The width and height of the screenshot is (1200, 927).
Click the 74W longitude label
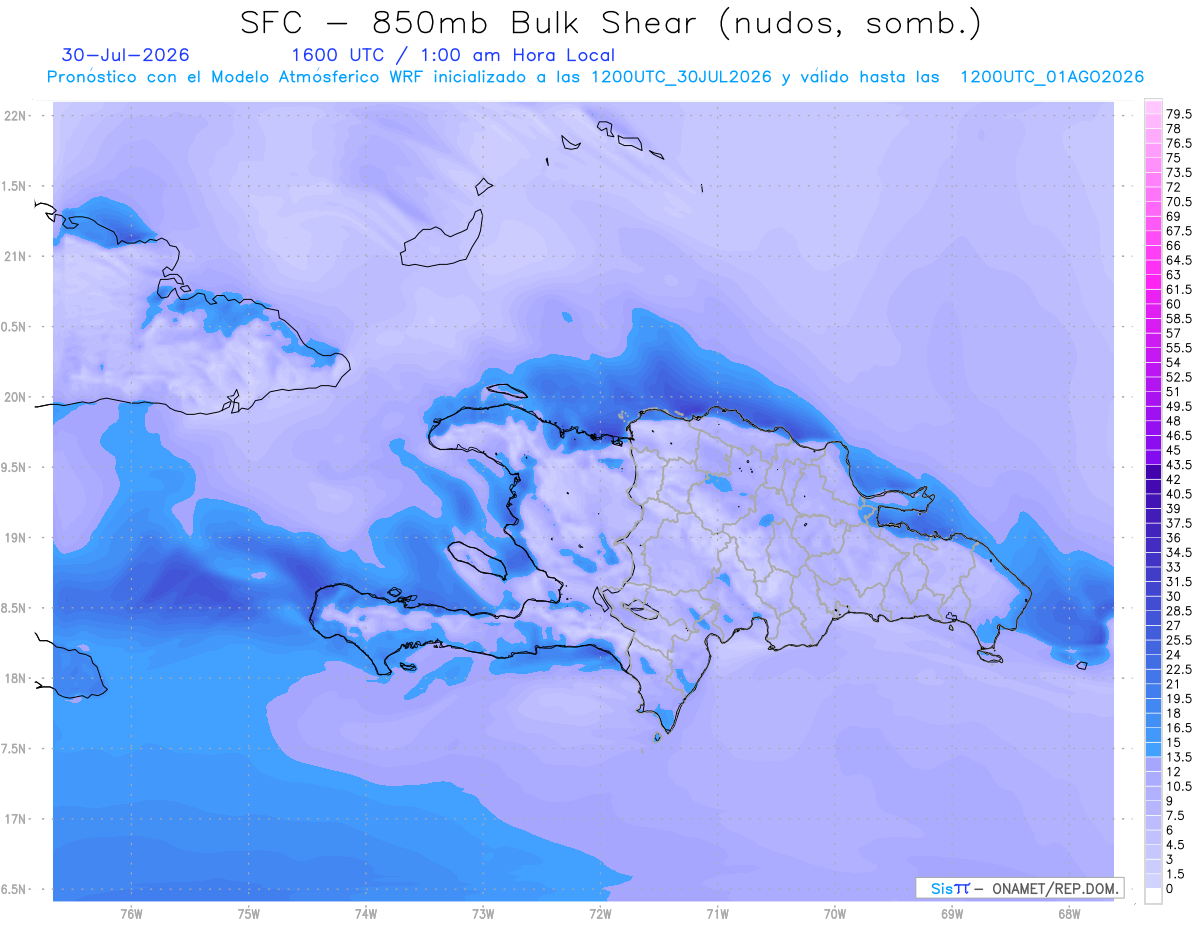click(x=366, y=913)
